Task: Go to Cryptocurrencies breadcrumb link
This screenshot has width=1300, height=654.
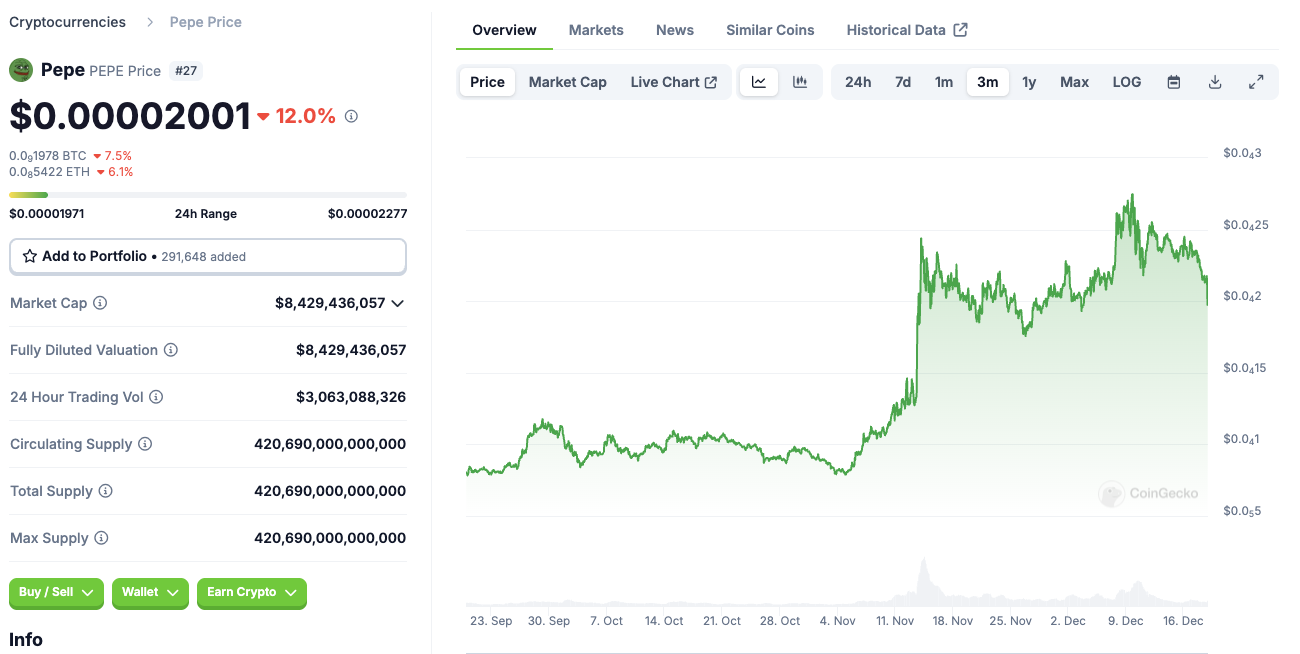Action: coord(67,22)
